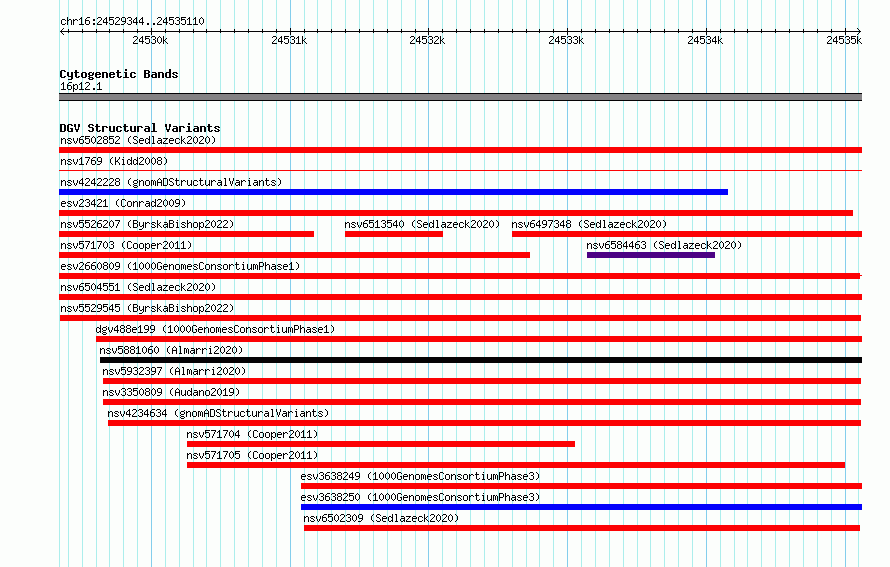This screenshot has height=567, width=890.
Task: Click the blue bar of esv3638250
Action: [x=581, y=507]
